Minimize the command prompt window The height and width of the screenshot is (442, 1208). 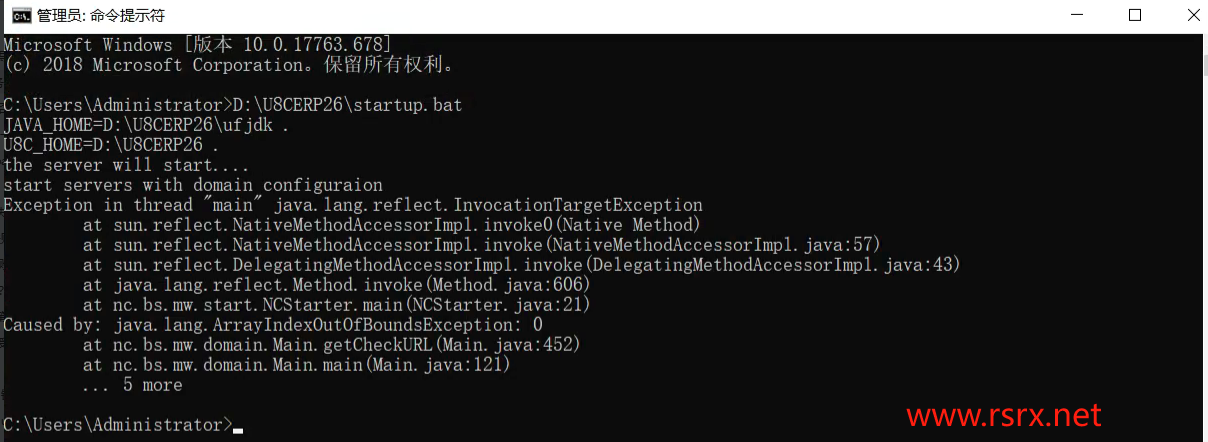pyautogui.click(x=1076, y=15)
